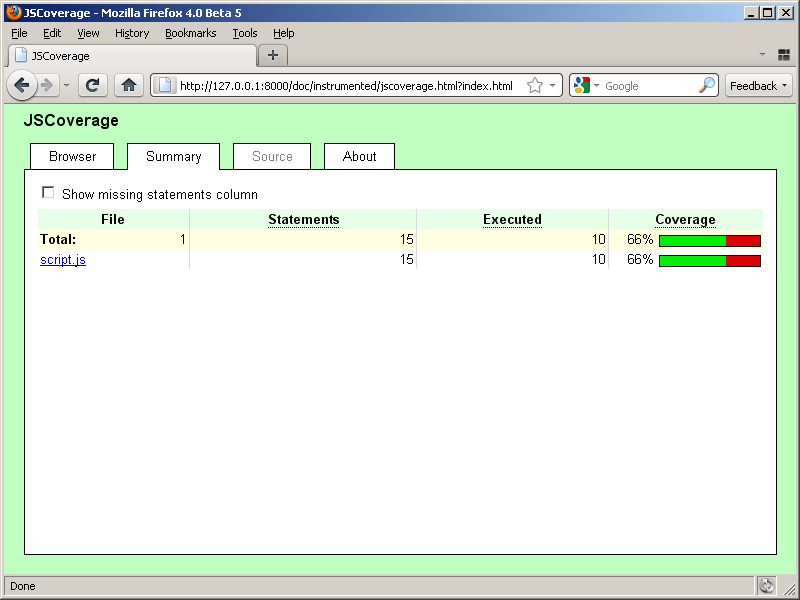Click the Forward arrow button
This screenshot has height=600, width=800.
click(47, 85)
